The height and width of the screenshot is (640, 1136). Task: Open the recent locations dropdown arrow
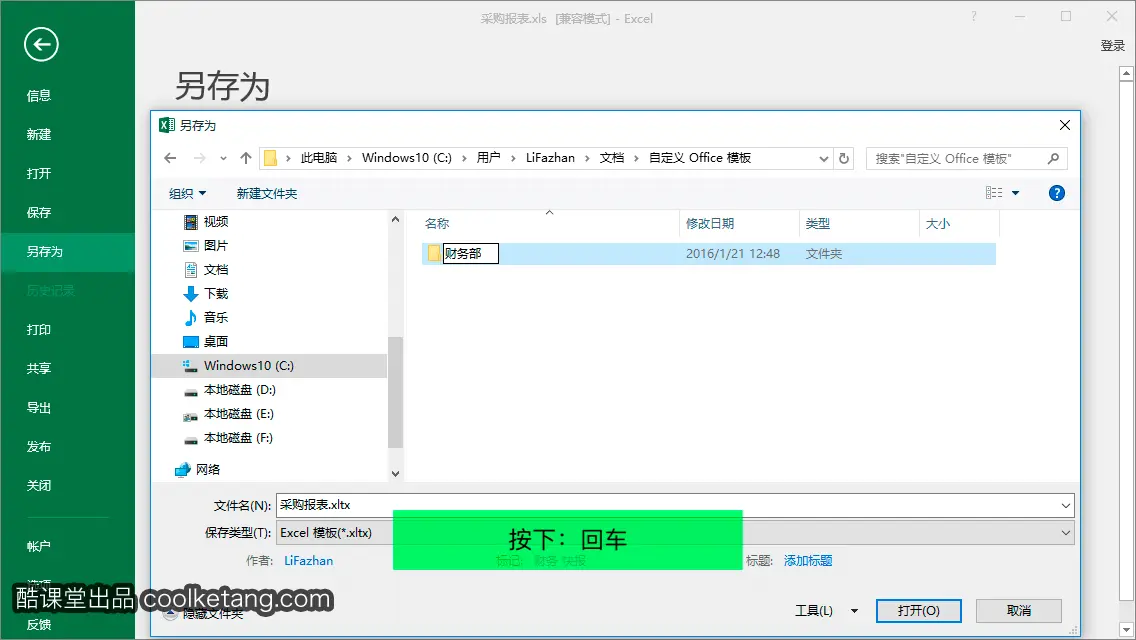(x=223, y=158)
